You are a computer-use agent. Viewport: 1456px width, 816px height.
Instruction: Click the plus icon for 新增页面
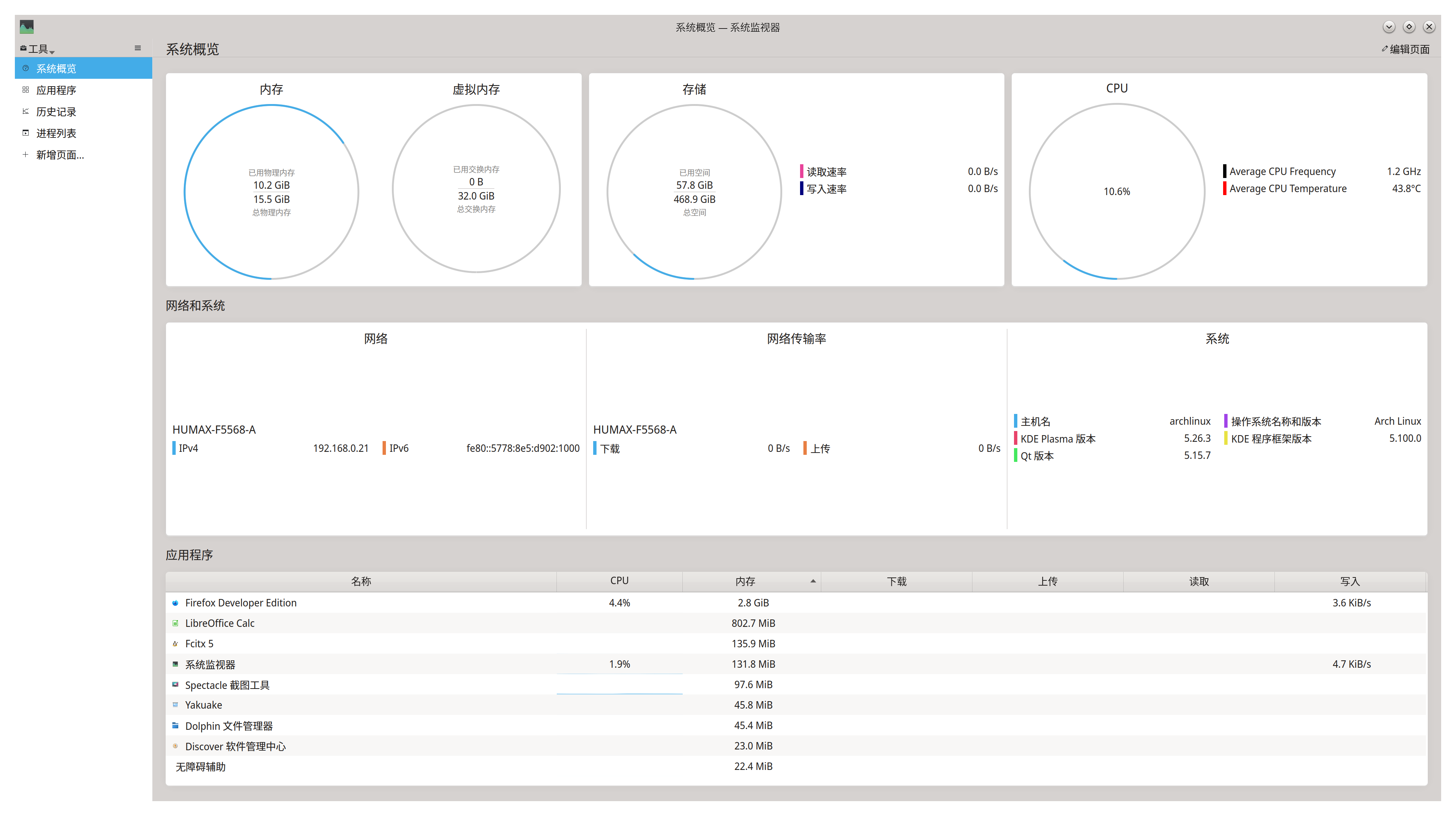point(25,154)
